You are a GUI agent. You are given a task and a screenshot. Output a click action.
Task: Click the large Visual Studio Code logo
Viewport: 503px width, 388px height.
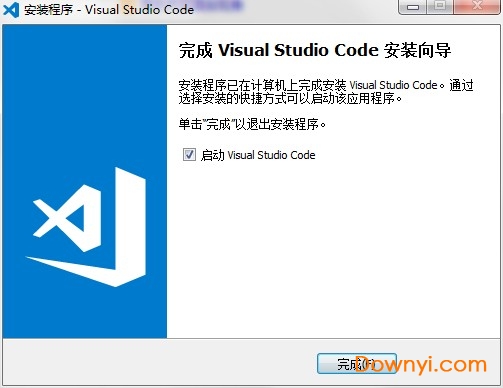point(86,227)
